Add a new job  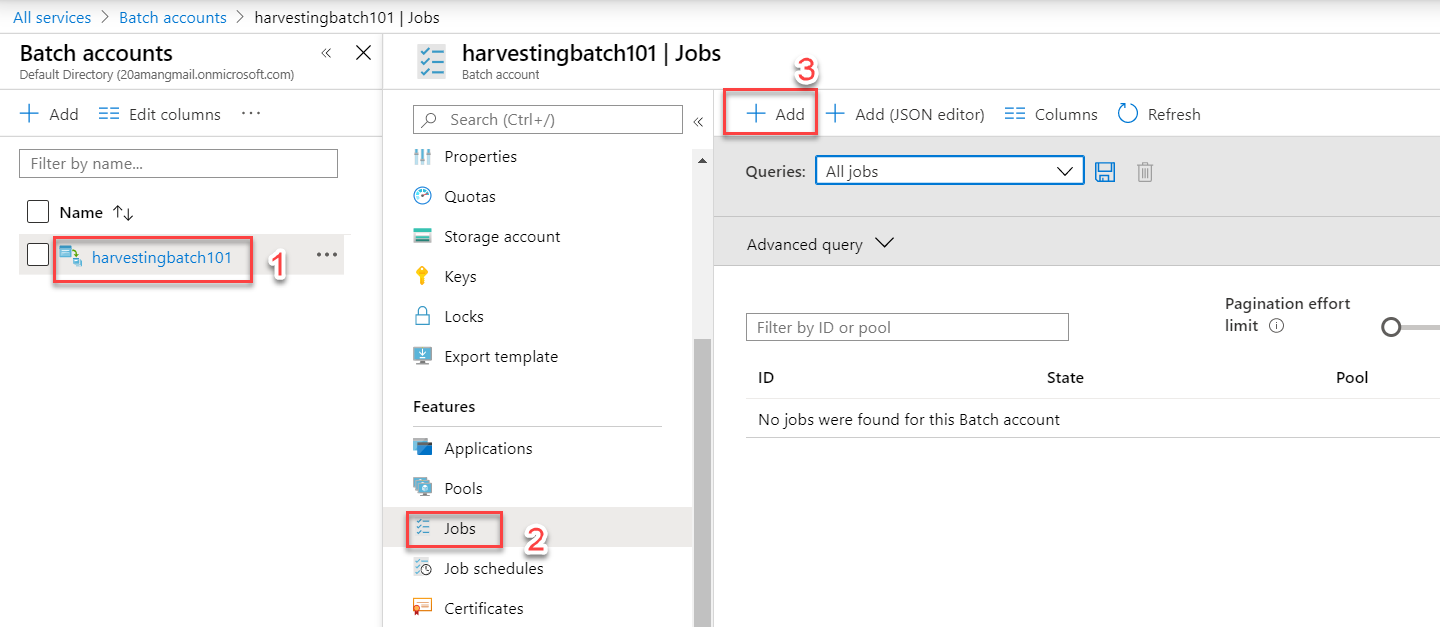pyautogui.click(x=776, y=114)
